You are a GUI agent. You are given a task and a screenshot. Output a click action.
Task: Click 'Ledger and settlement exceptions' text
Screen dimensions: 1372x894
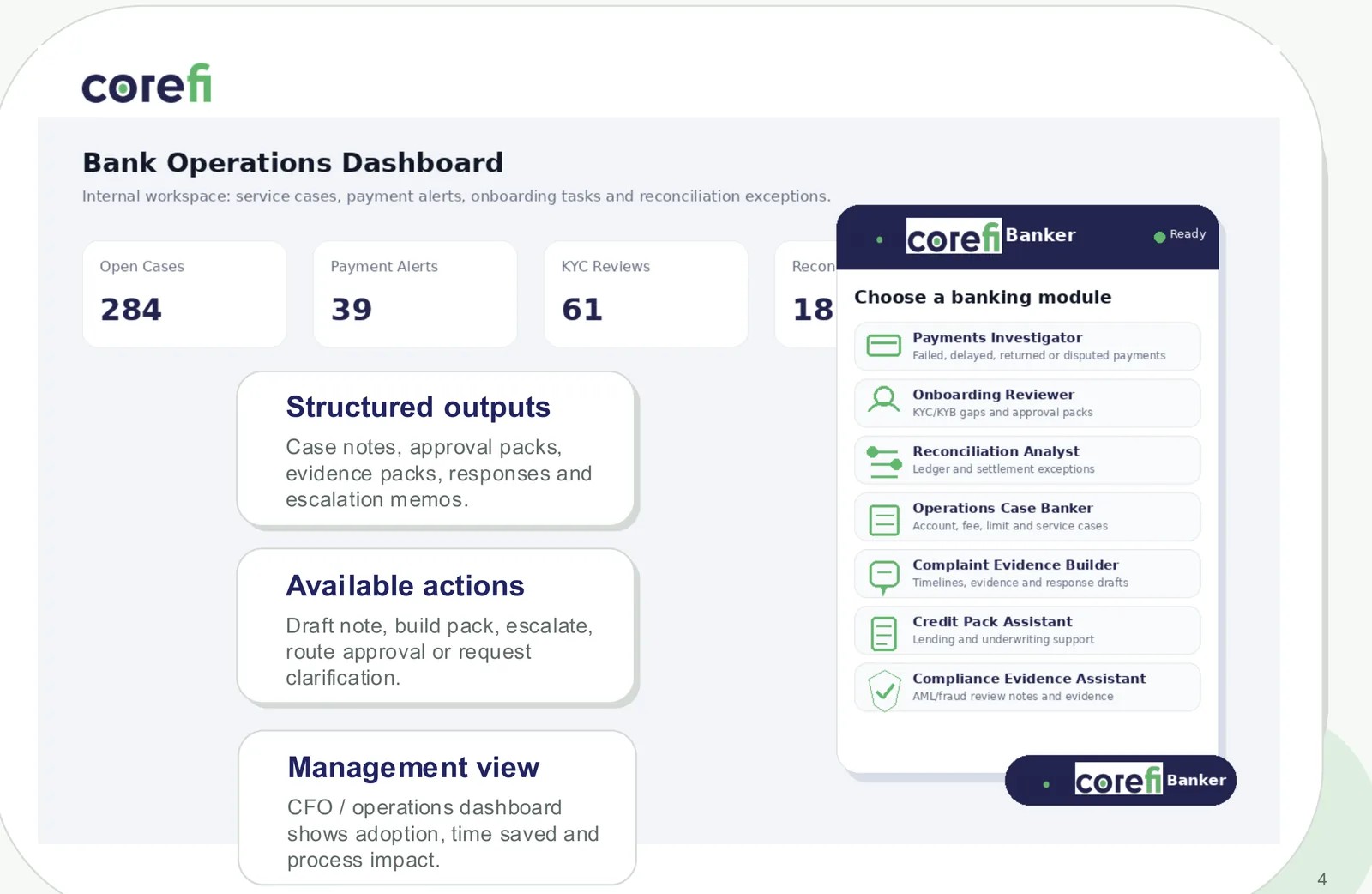click(1003, 468)
